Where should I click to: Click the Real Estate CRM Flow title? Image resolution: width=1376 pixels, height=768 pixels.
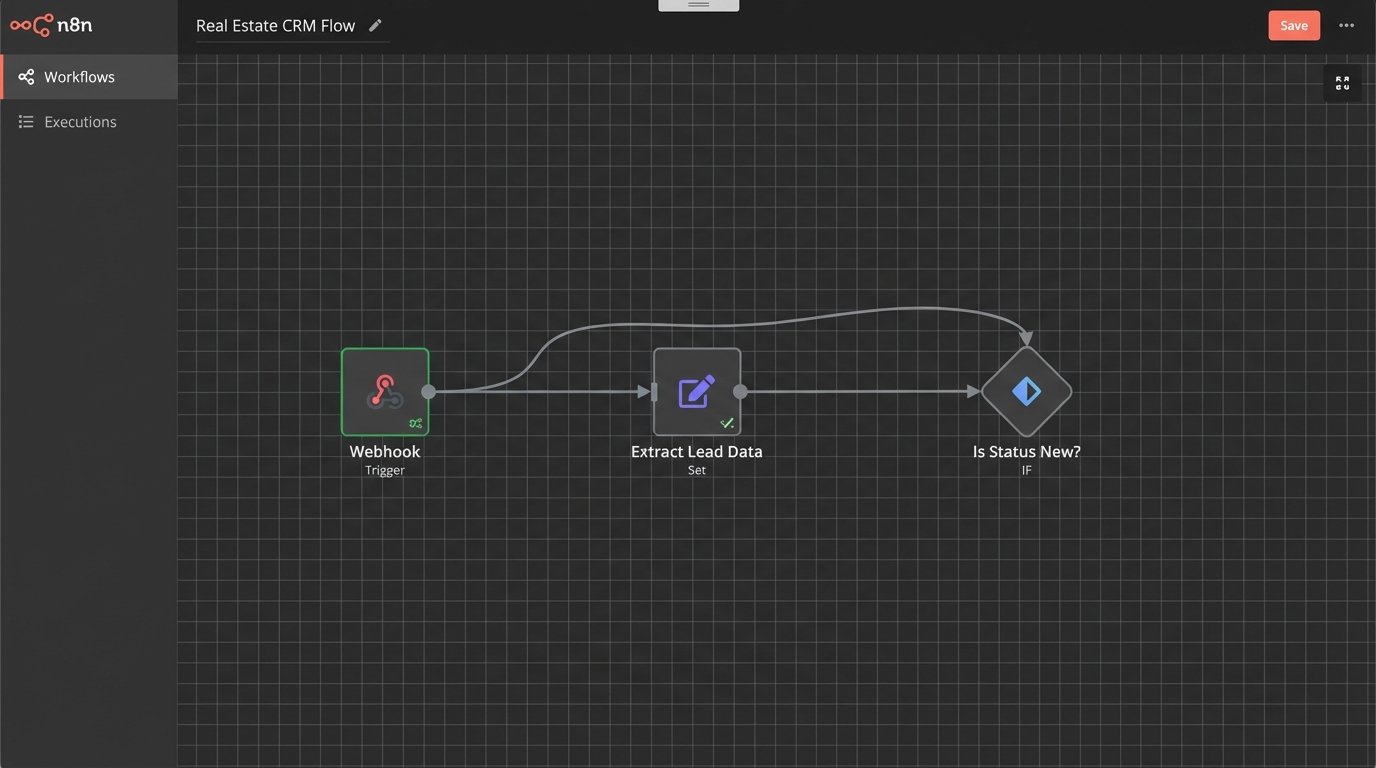pos(275,26)
